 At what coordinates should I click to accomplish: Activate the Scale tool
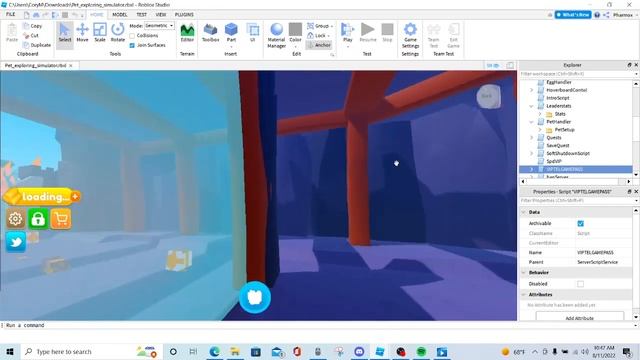[100, 33]
